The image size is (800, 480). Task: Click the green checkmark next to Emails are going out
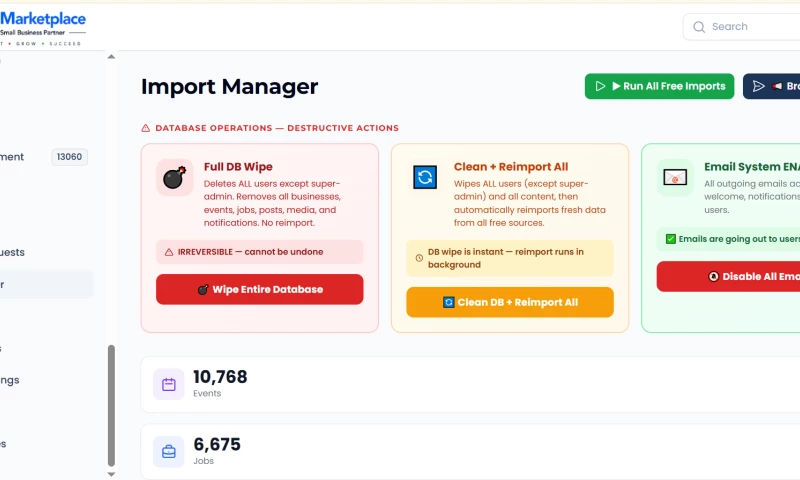click(671, 239)
